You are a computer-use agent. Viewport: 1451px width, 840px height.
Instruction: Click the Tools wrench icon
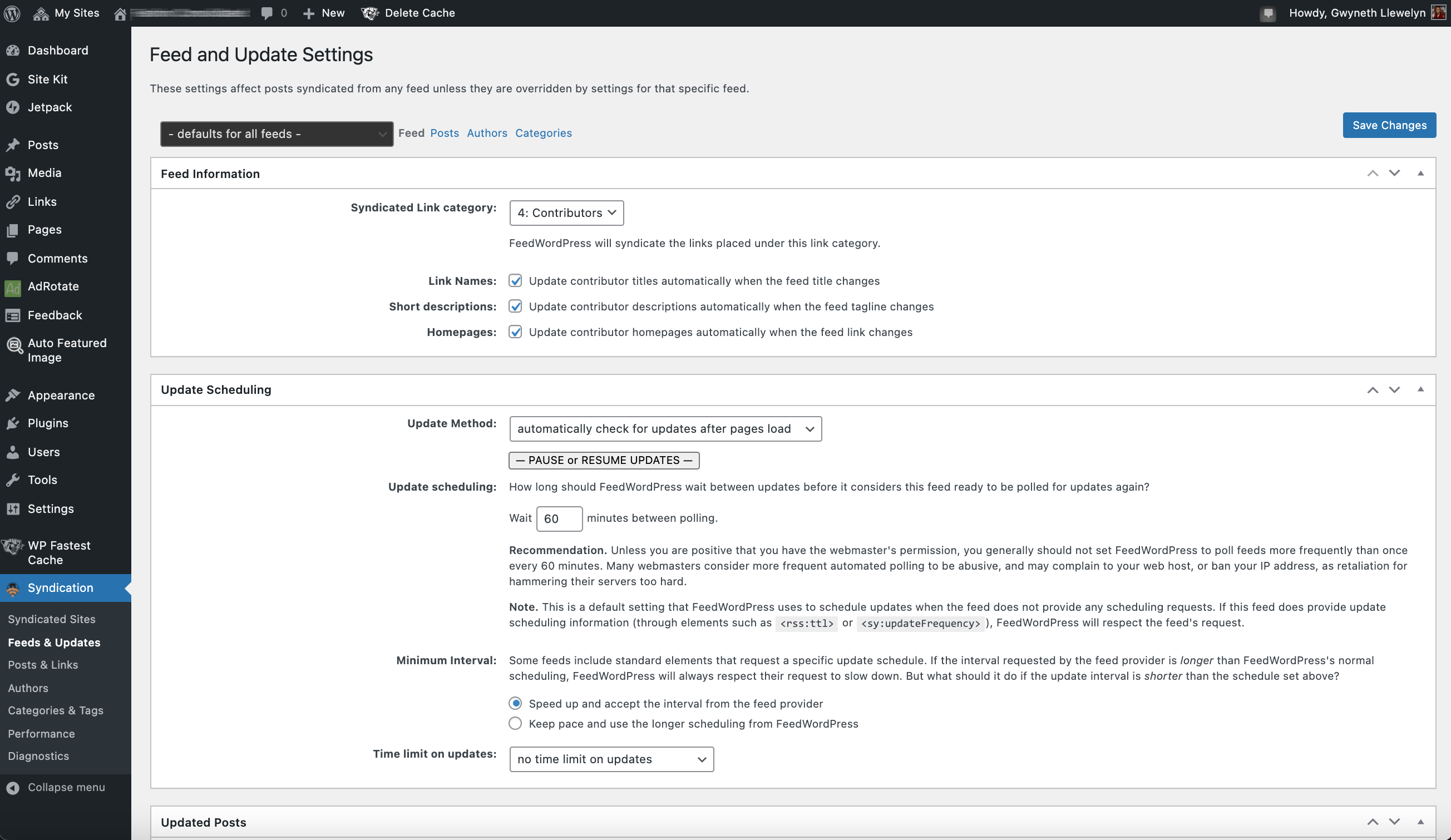tap(13, 480)
